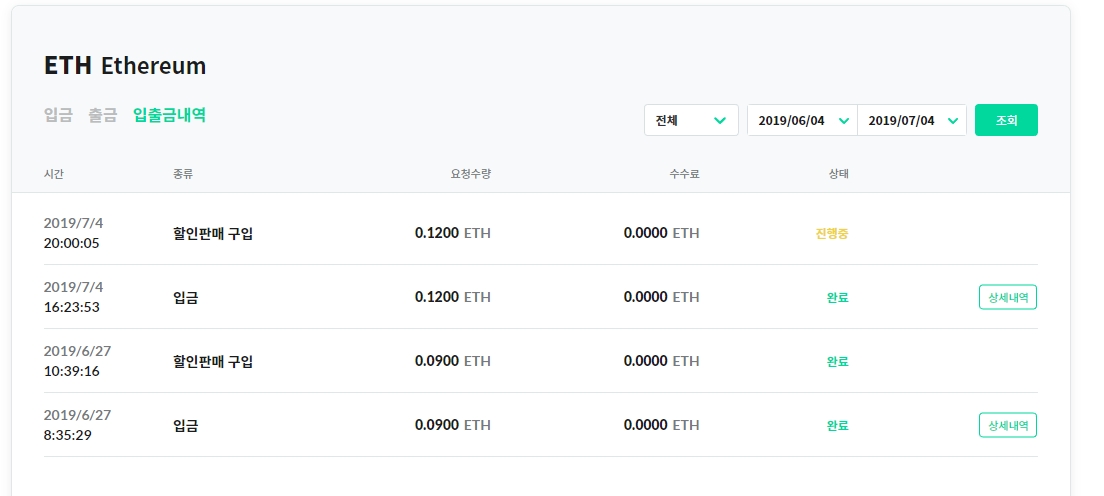
Task: Switch to the 입금 tab
Action: (58, 115)
